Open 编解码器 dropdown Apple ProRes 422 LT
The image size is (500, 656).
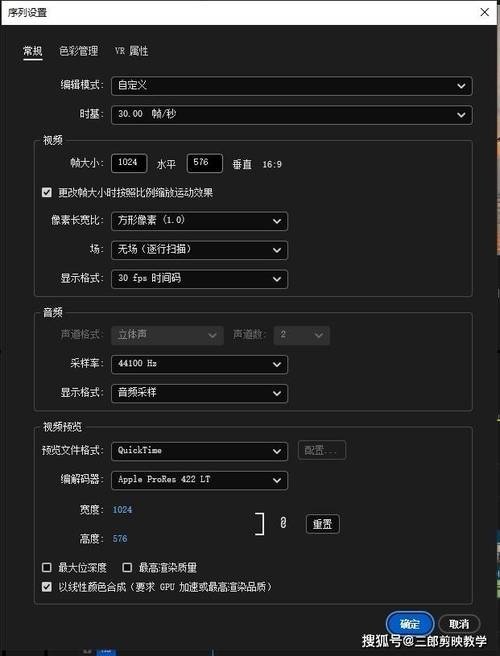pos(199,480)
